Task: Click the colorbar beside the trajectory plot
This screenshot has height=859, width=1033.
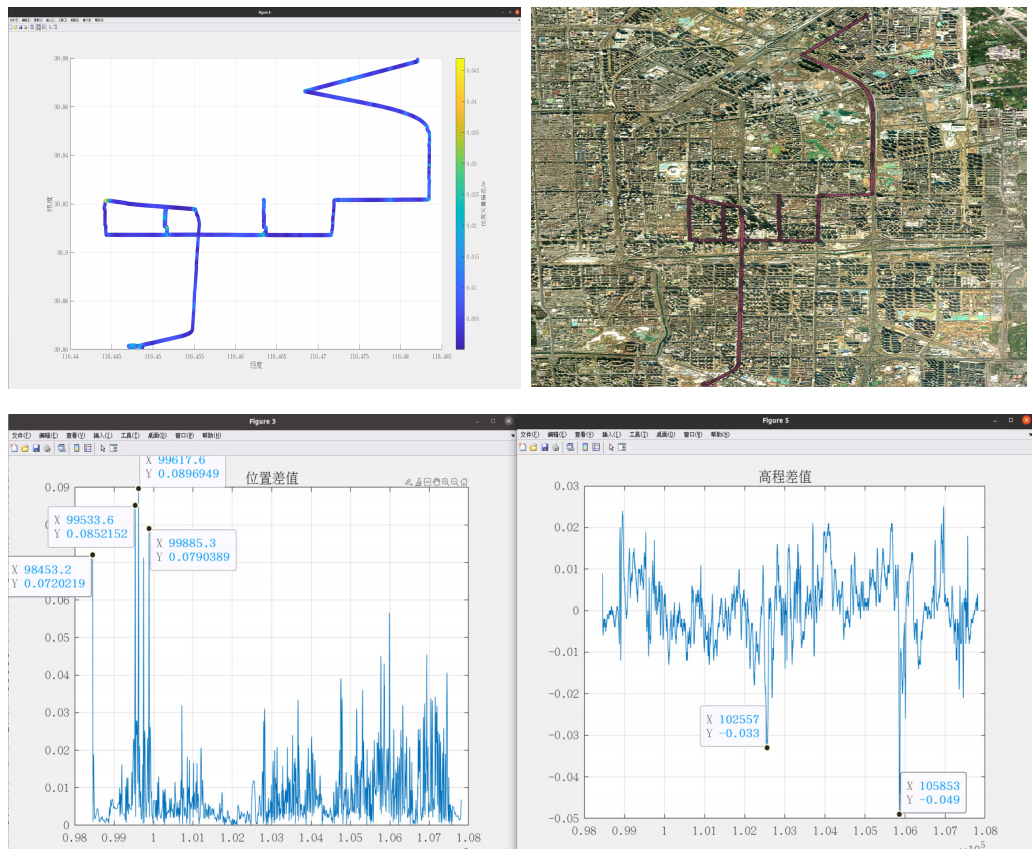Action: tap(459, 200)
